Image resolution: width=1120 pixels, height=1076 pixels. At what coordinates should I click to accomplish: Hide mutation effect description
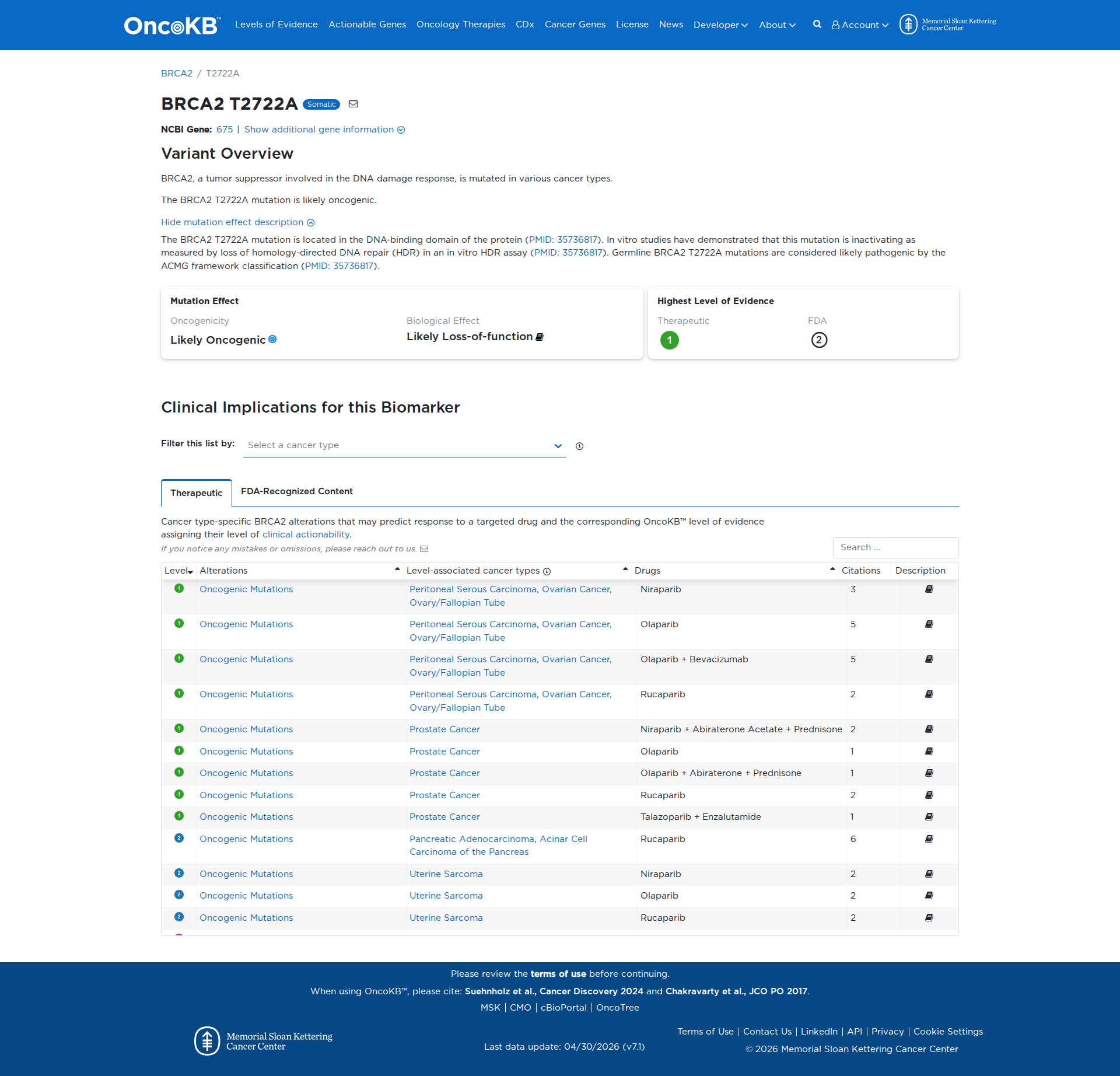point(238,222)
